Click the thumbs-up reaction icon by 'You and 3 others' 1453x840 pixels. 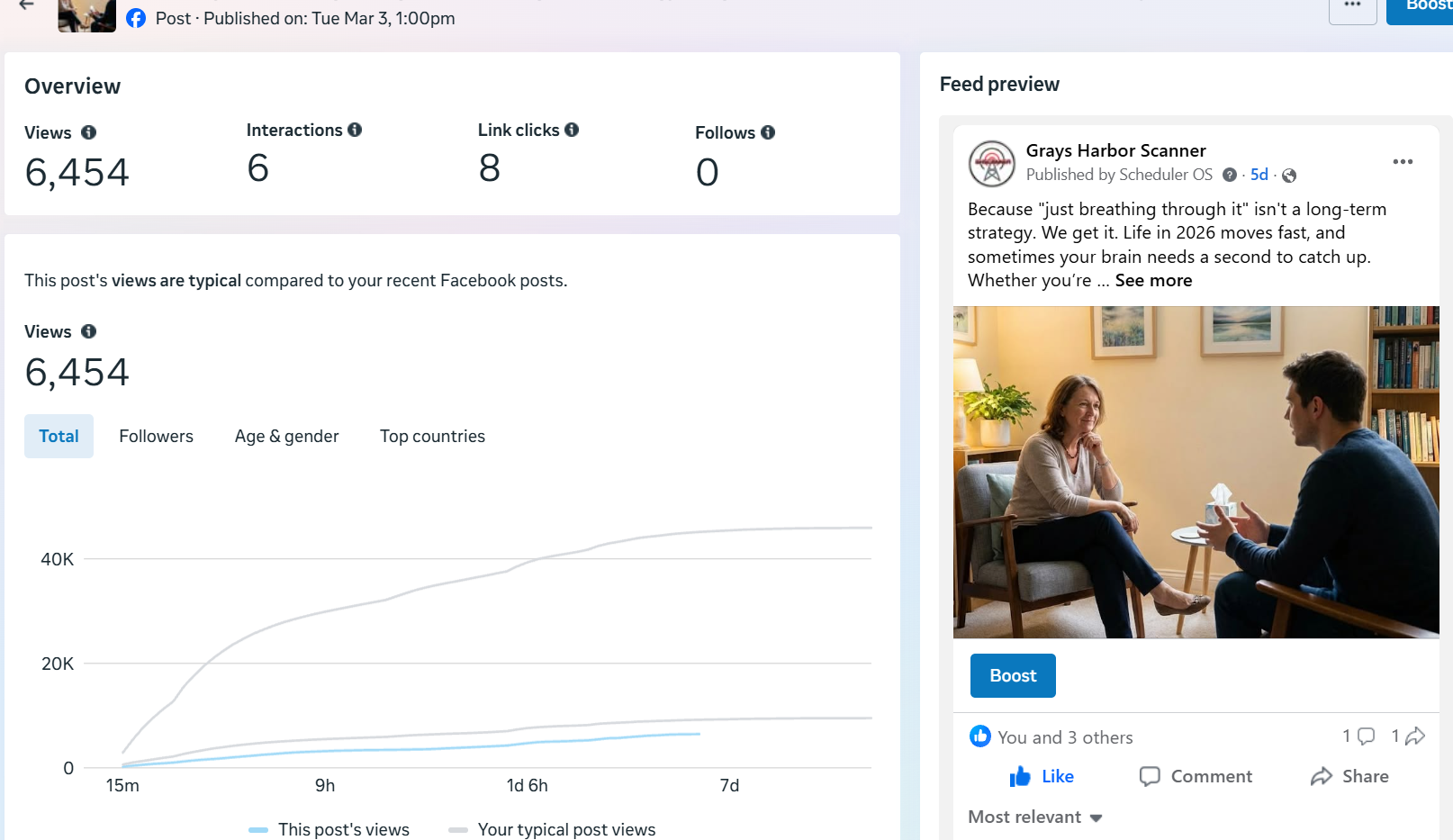980,736
